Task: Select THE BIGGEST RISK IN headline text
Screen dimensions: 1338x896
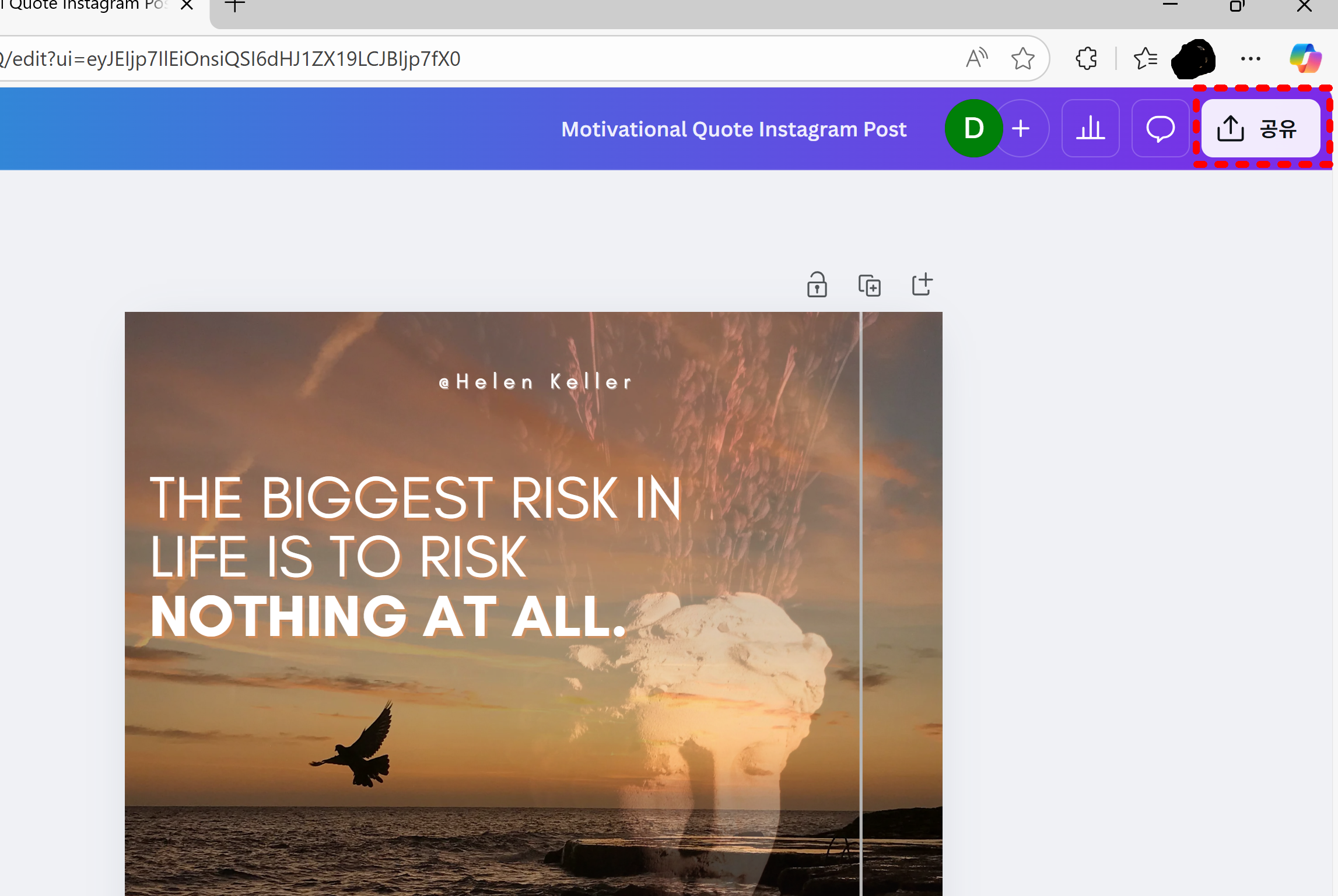Action: point(415,497)
